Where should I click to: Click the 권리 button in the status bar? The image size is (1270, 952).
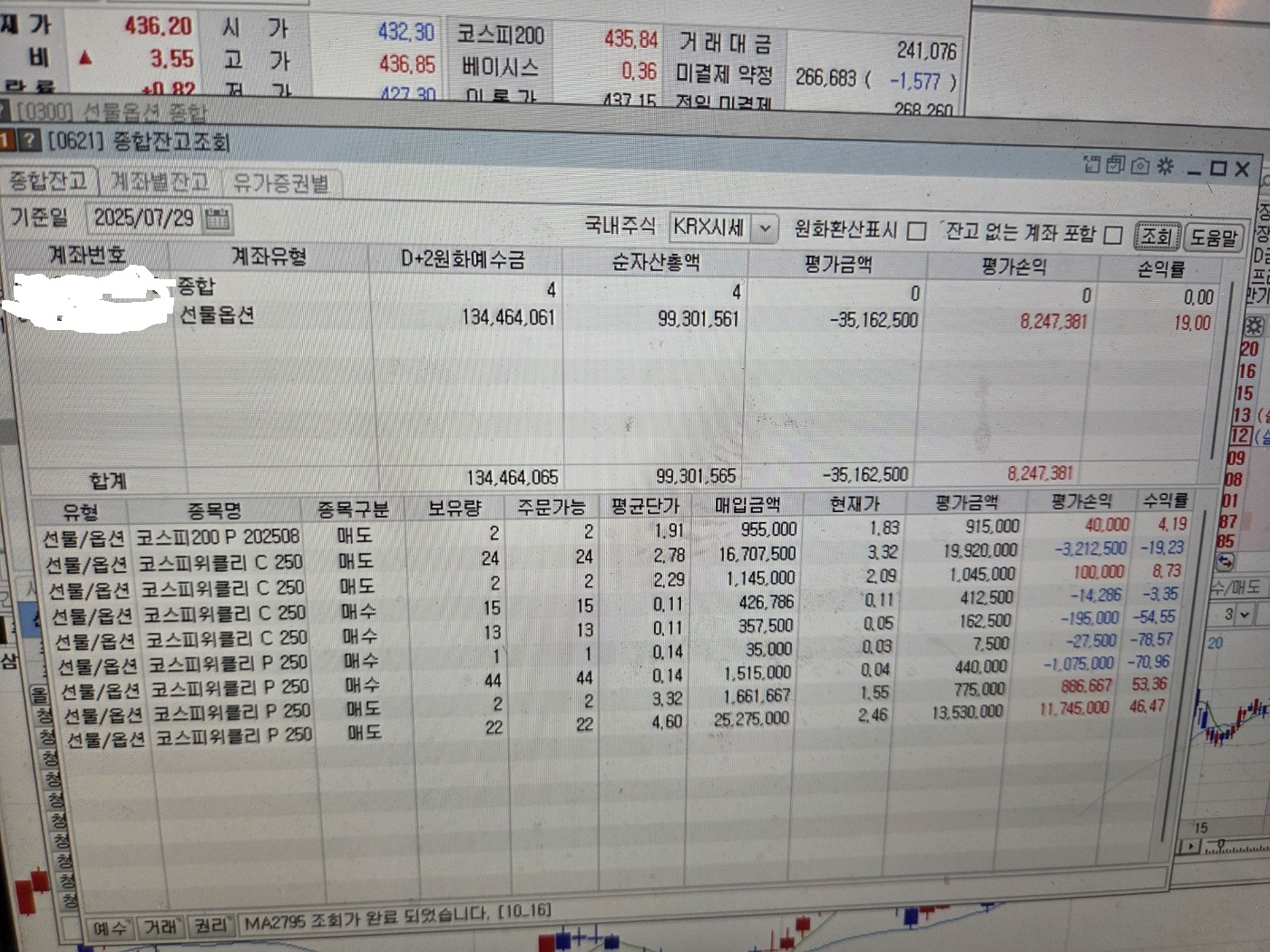(210, 926)
